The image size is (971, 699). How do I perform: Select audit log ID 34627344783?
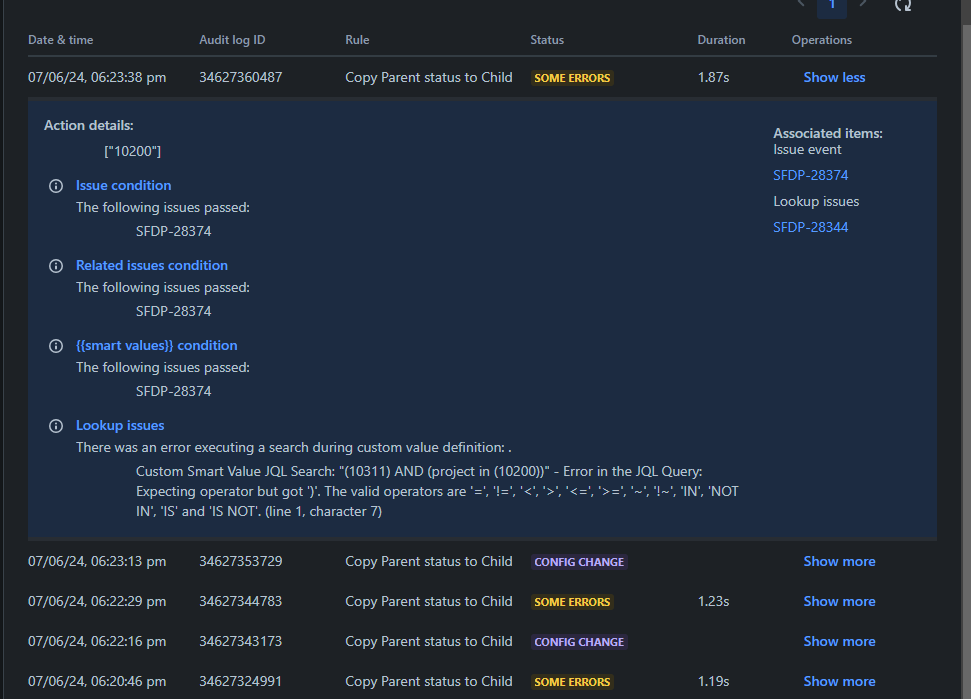[240, 601]
